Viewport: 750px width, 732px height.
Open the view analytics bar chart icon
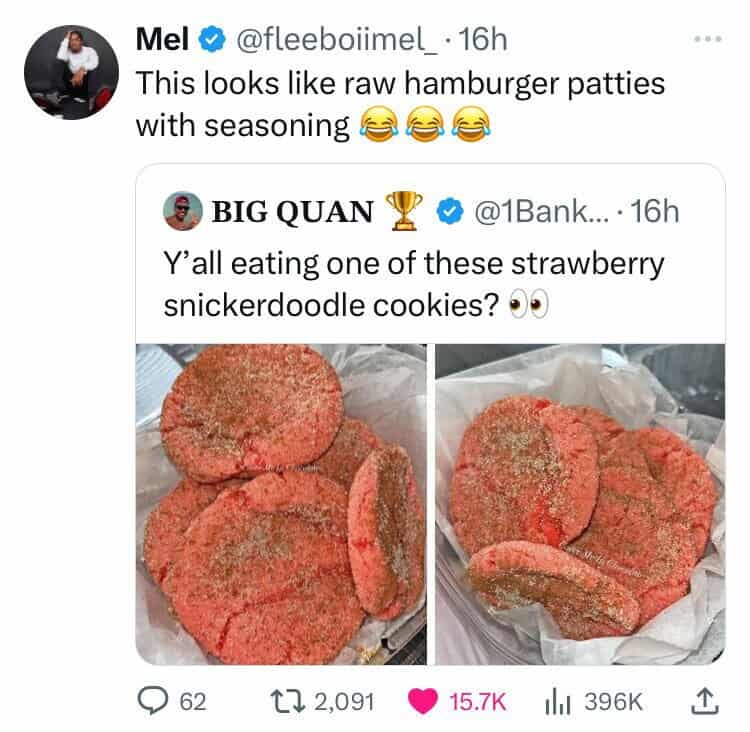[558, 702]
